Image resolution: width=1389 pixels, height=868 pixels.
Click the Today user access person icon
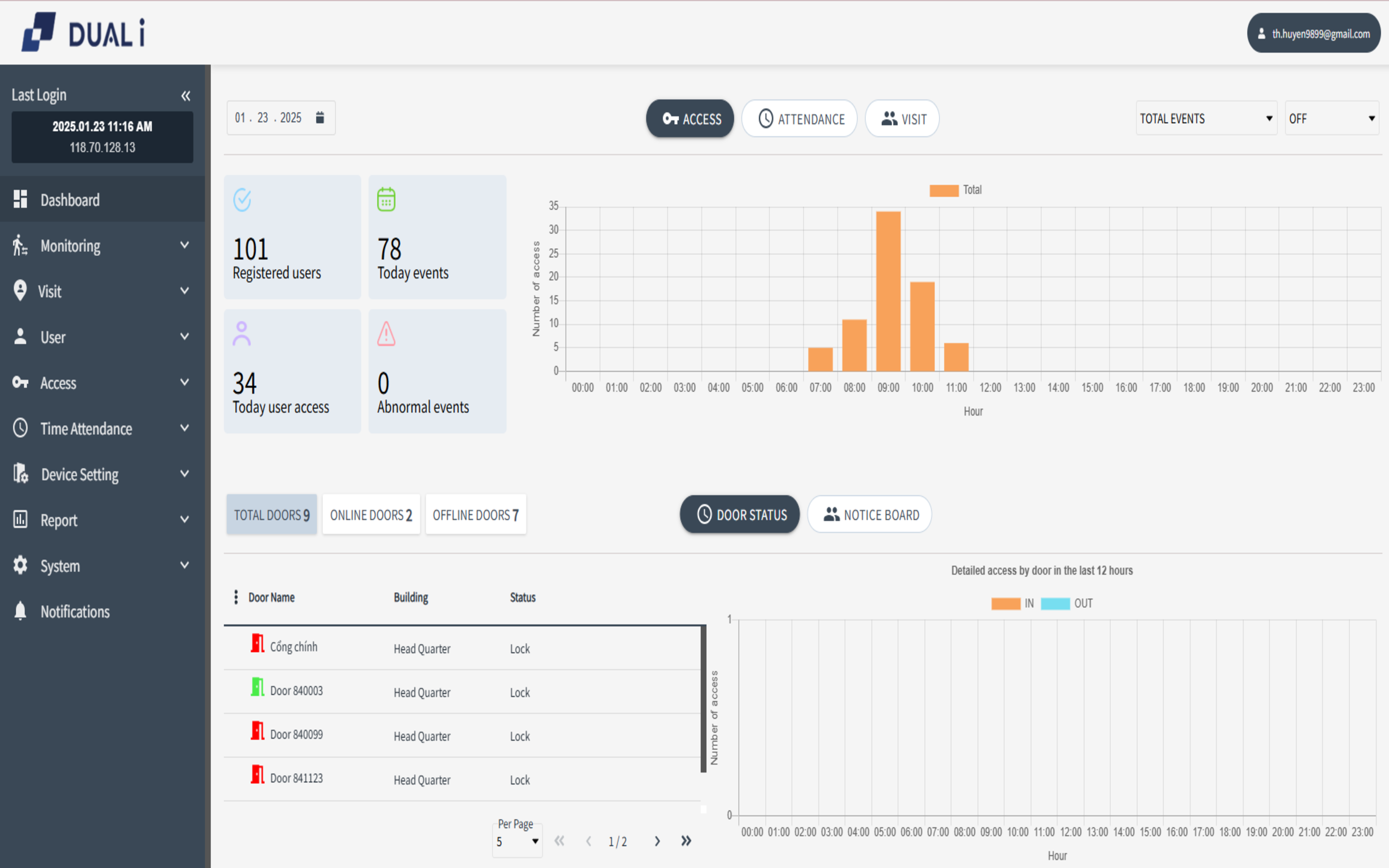(242, 334)
